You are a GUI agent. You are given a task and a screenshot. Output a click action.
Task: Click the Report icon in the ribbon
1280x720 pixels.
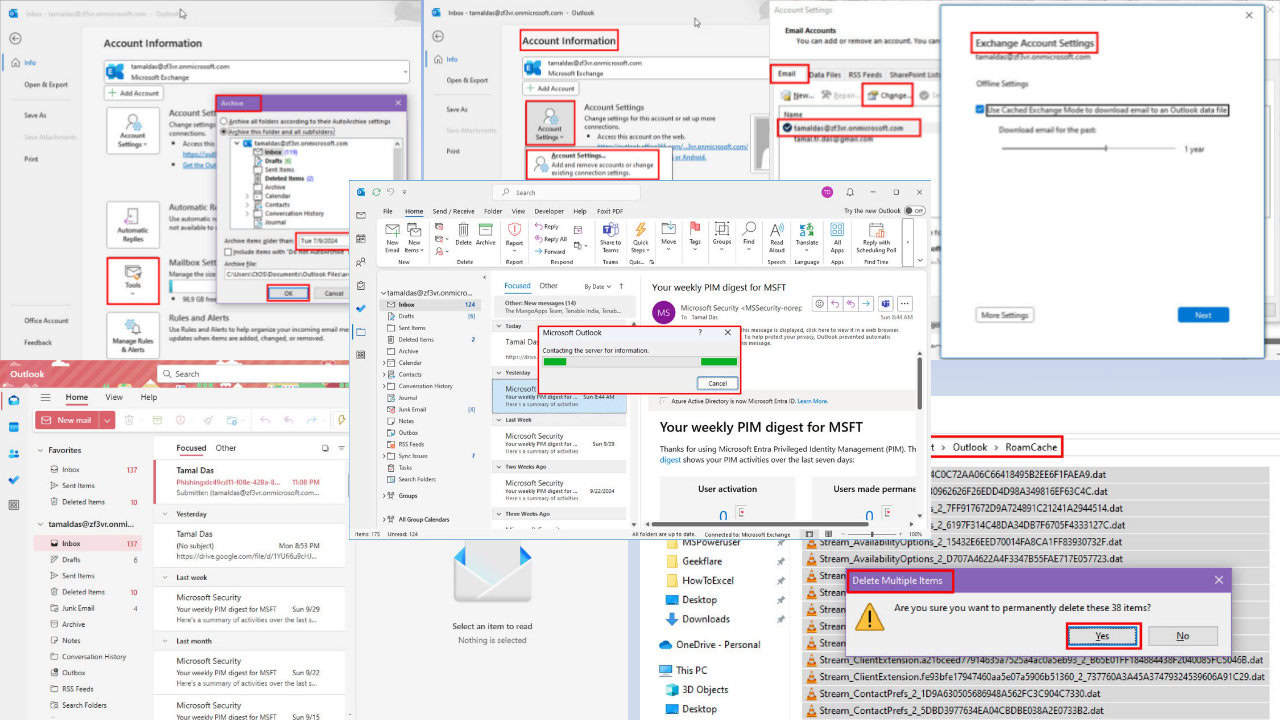click(513, 232)
